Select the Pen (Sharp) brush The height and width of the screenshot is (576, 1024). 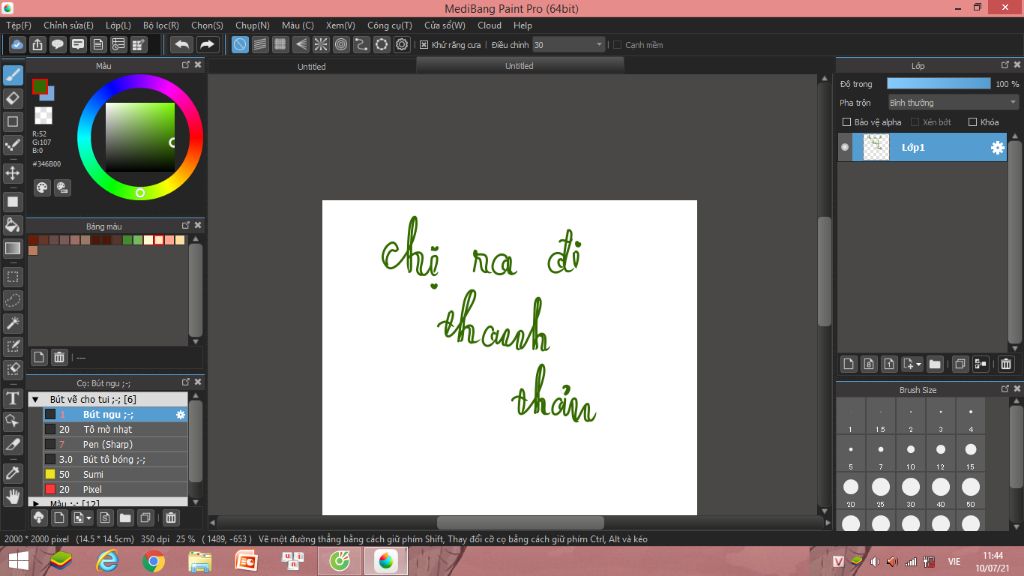(x=115, y=445)
